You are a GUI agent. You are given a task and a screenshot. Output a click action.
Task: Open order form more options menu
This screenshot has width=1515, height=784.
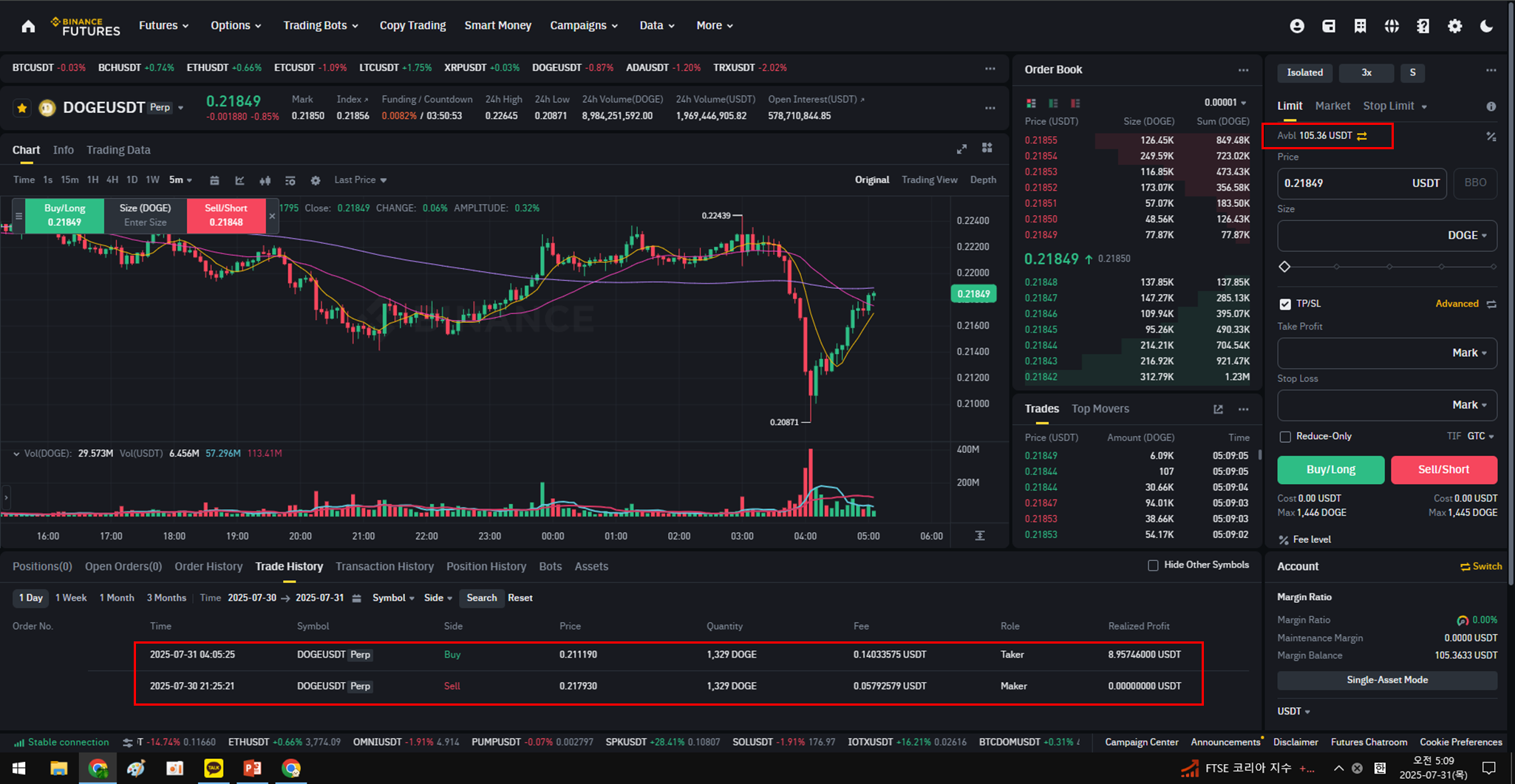[x=1491, y=71]
